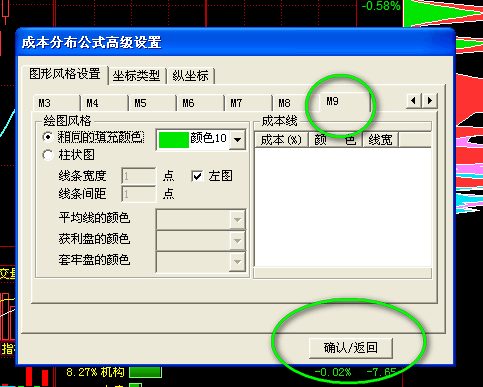Switch to the 纵坐标 tab
This screenshot has width=483, height=387.
[x=190, y=76]
